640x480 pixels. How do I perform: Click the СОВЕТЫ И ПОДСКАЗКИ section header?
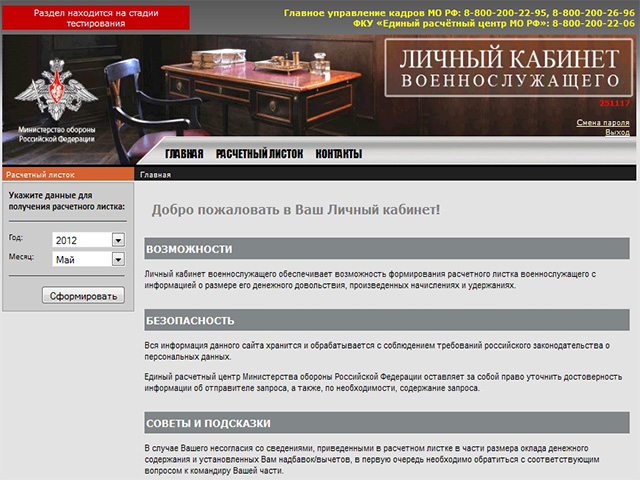tap(387, 423)
